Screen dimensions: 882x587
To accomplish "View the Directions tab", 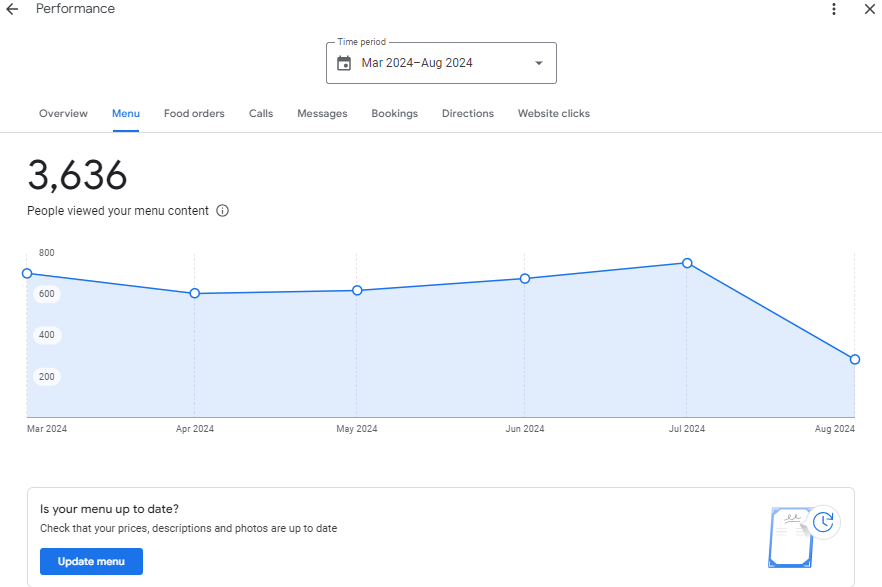I will (x=468, y=114).
